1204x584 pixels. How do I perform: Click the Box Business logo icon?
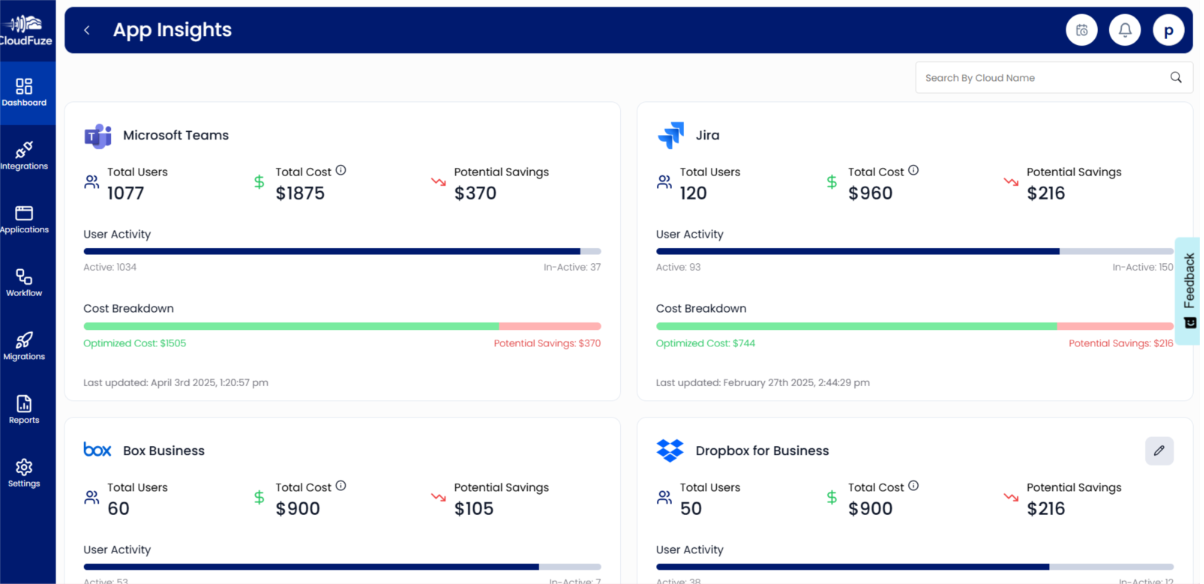(97, 451)
